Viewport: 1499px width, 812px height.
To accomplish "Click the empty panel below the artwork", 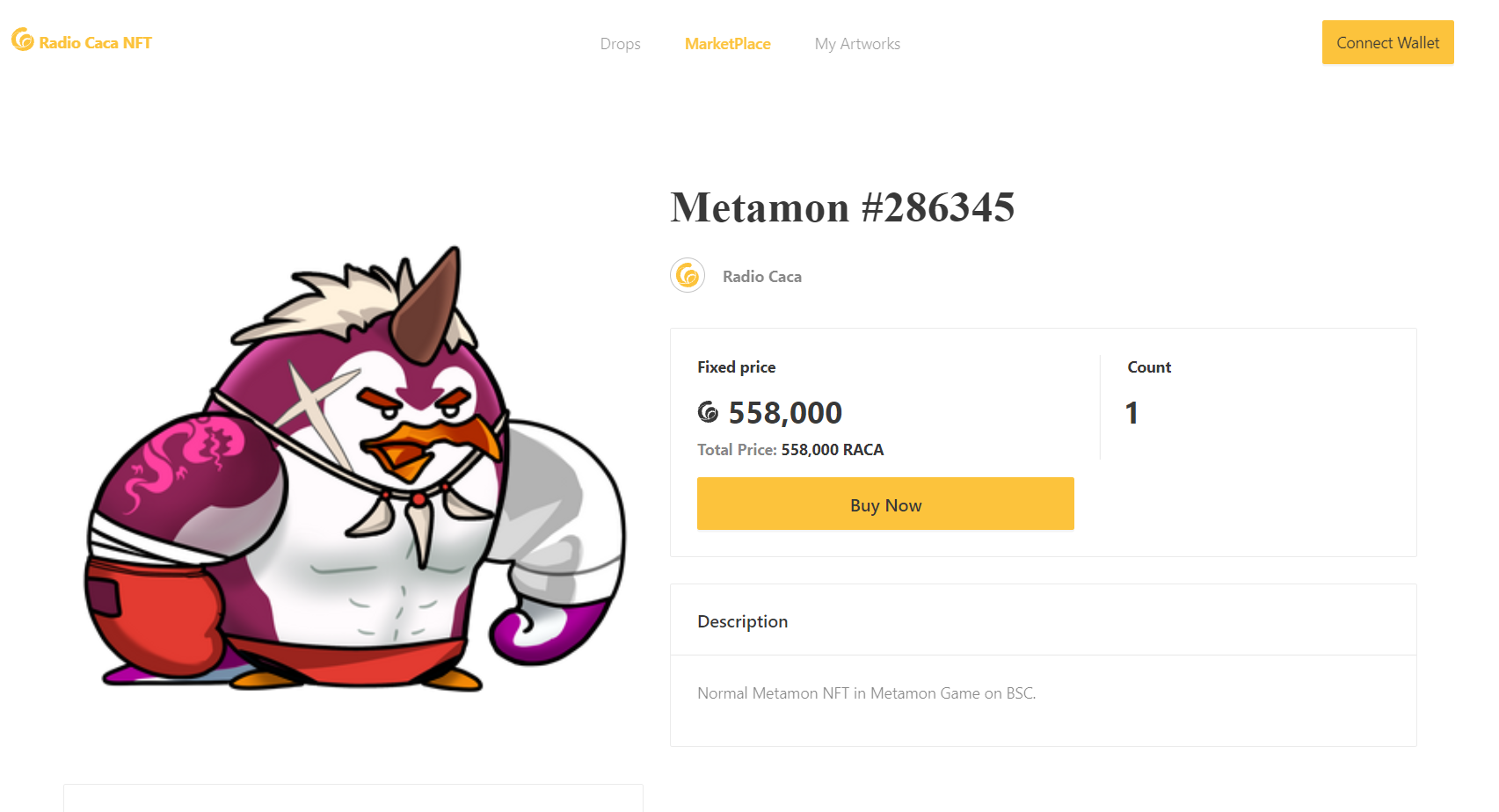I will pos(353,798).
